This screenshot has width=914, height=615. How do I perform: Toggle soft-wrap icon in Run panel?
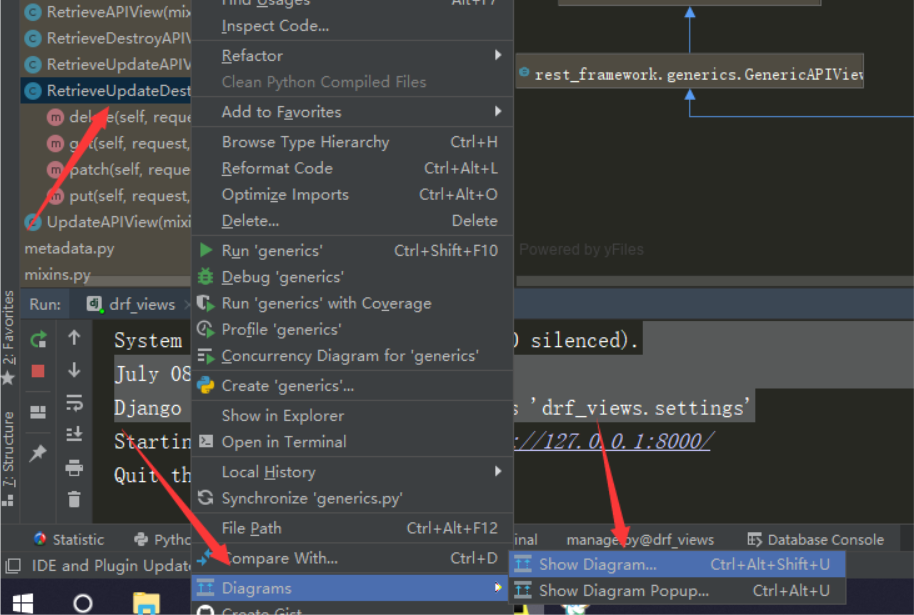74,402
